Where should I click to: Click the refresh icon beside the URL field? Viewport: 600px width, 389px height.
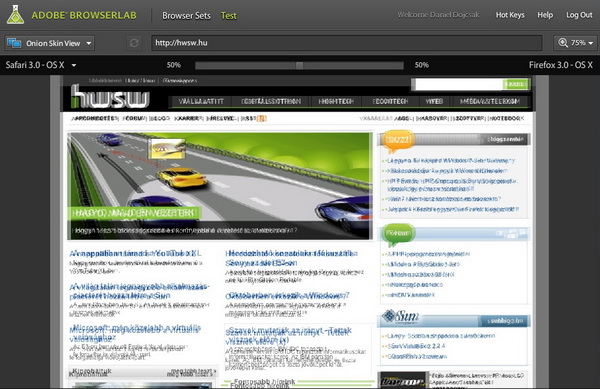click(x=134, y=43)
